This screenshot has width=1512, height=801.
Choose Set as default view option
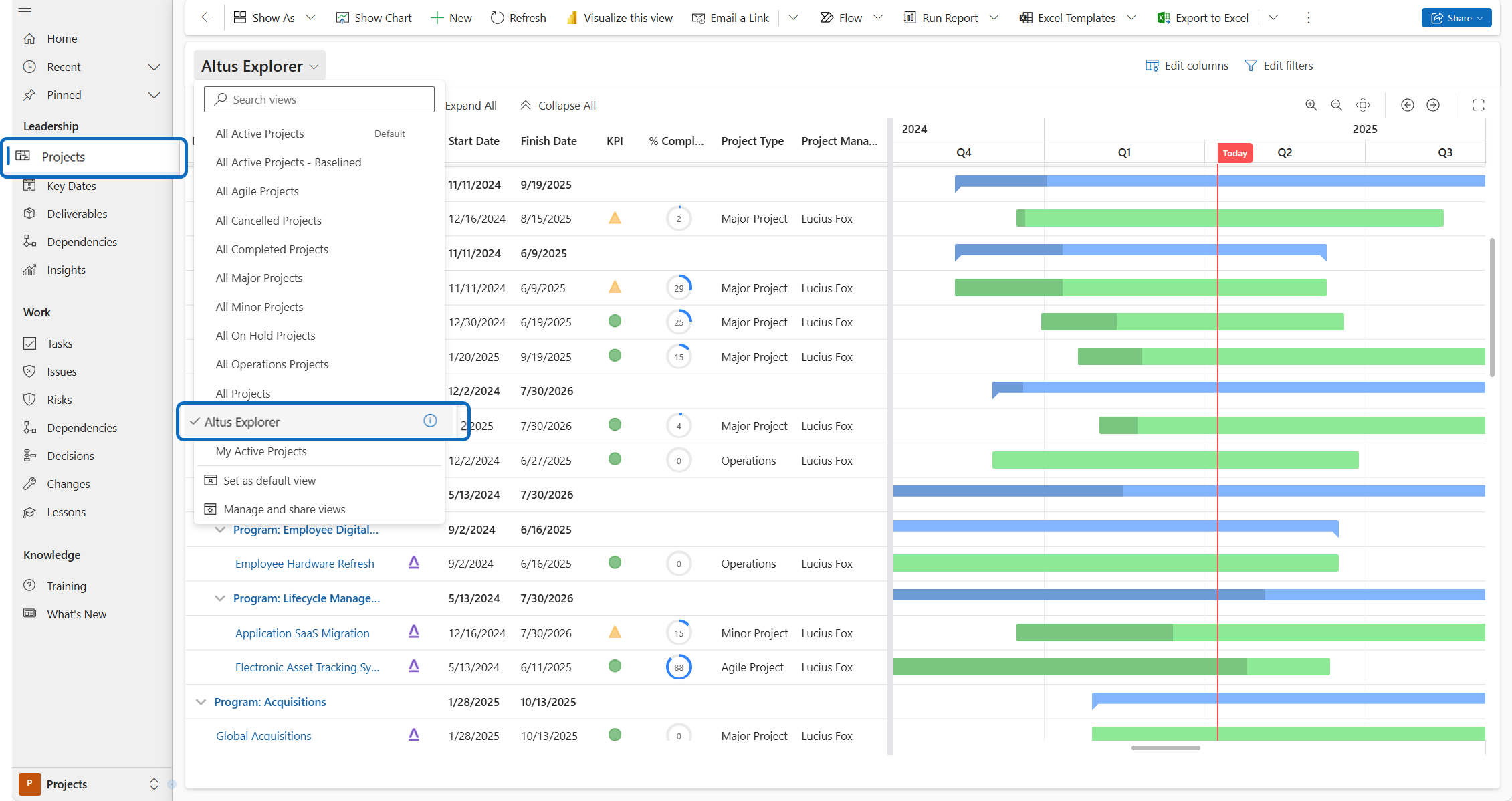pos(269,481)
